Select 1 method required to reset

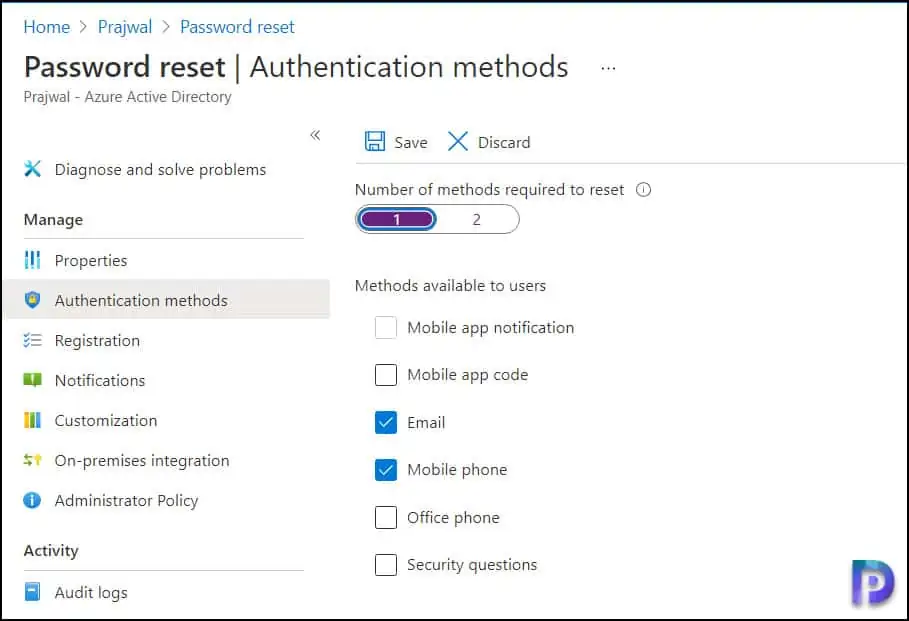[397, 219]
